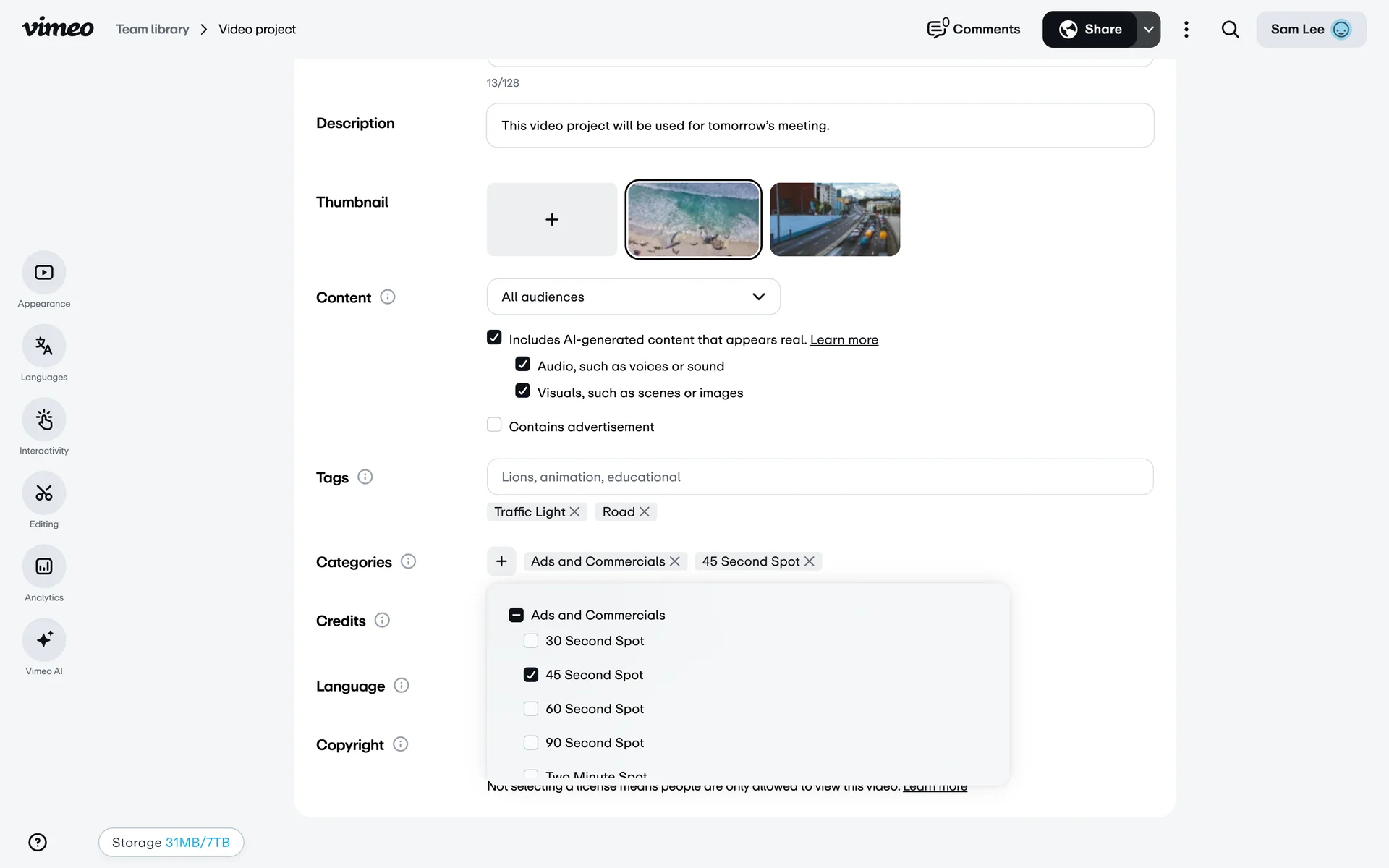This screenshot has height=868, width=1389.
Task: Open the Editing scissors tool
Action: (x=44, y=493)
